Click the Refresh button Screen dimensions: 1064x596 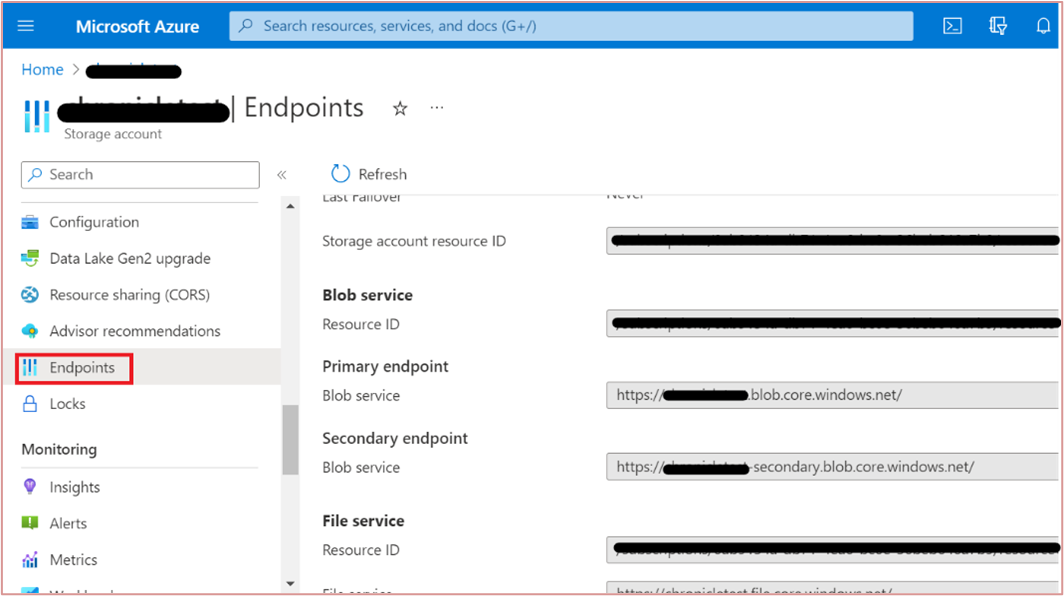(369, 174)
